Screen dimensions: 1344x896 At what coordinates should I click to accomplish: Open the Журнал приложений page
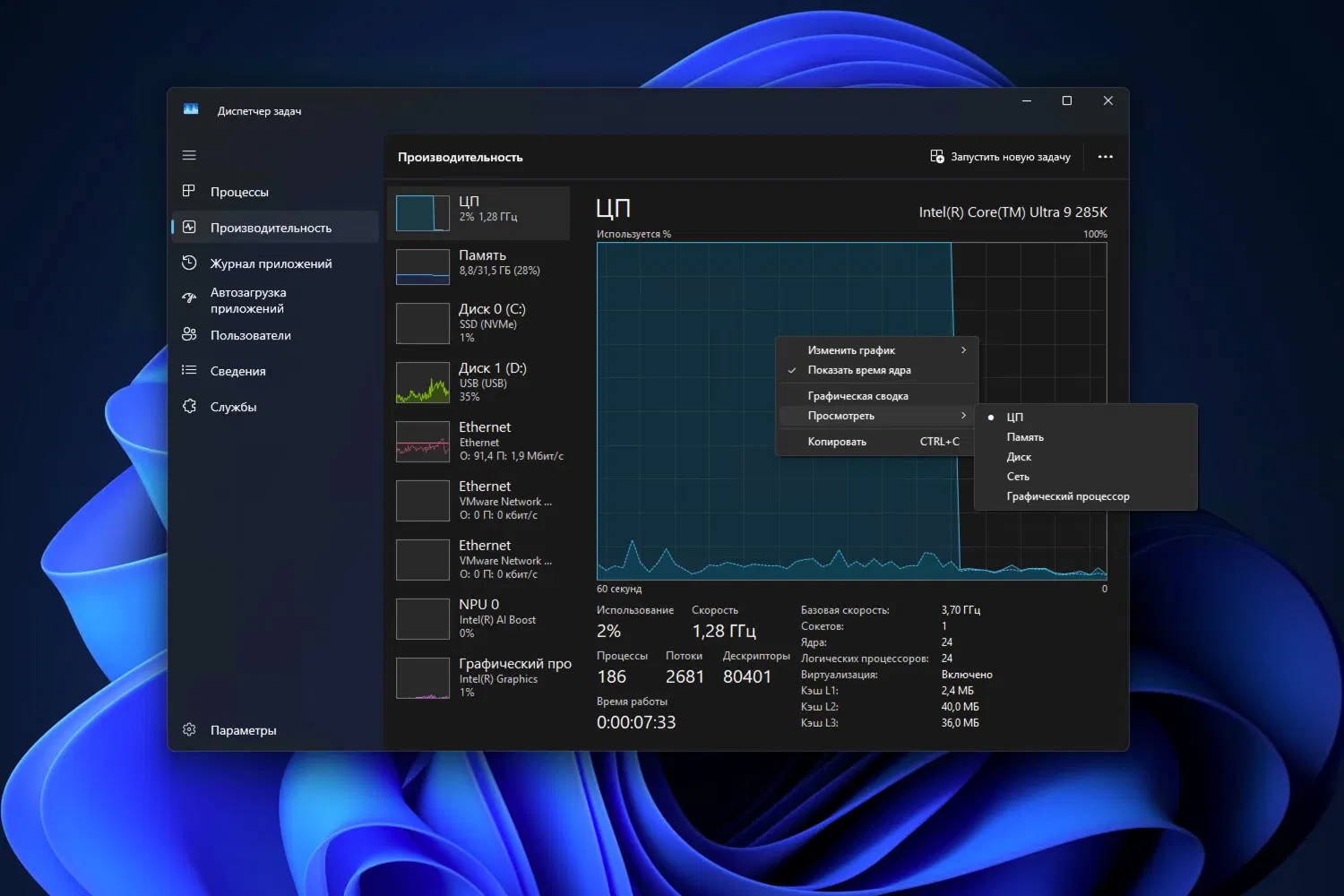(x=275, y=263)
